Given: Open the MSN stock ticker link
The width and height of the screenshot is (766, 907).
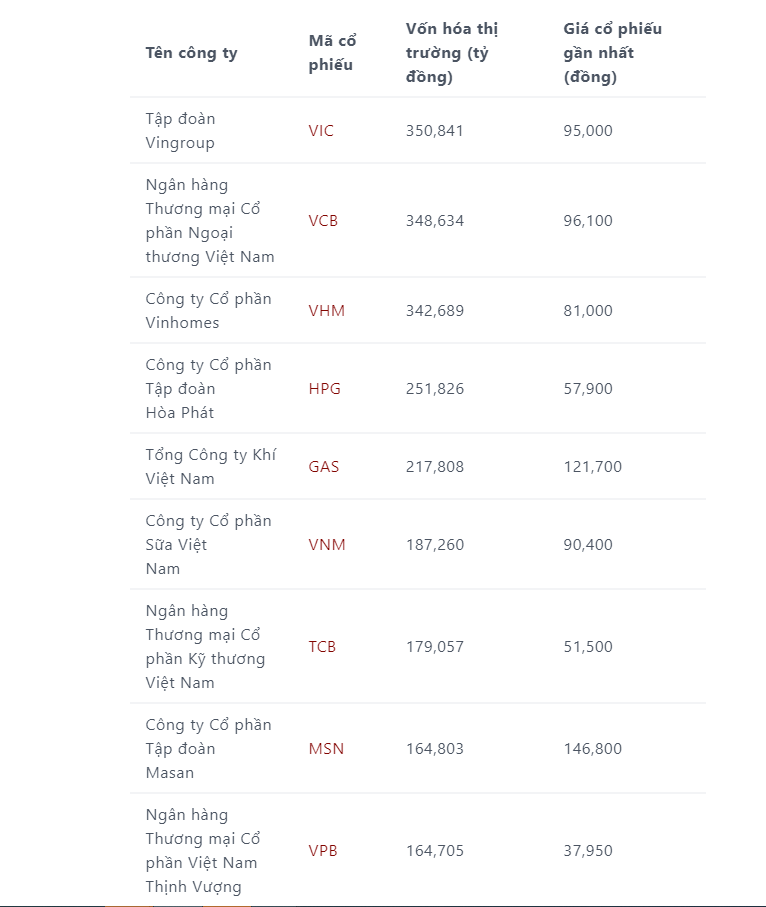Looking at the screenshot, I should pos(326,749).
